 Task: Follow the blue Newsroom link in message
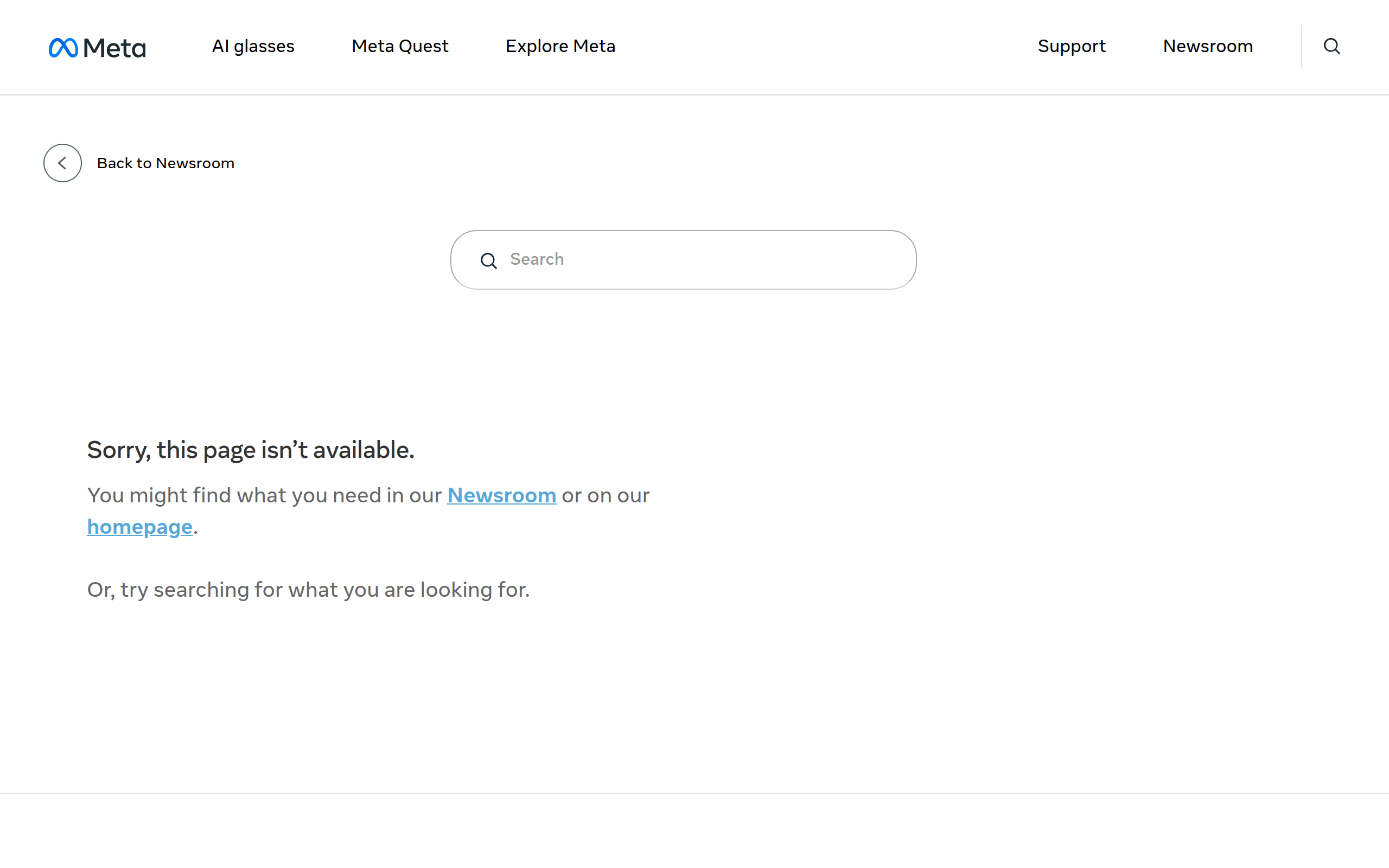(x=502, y=495)
